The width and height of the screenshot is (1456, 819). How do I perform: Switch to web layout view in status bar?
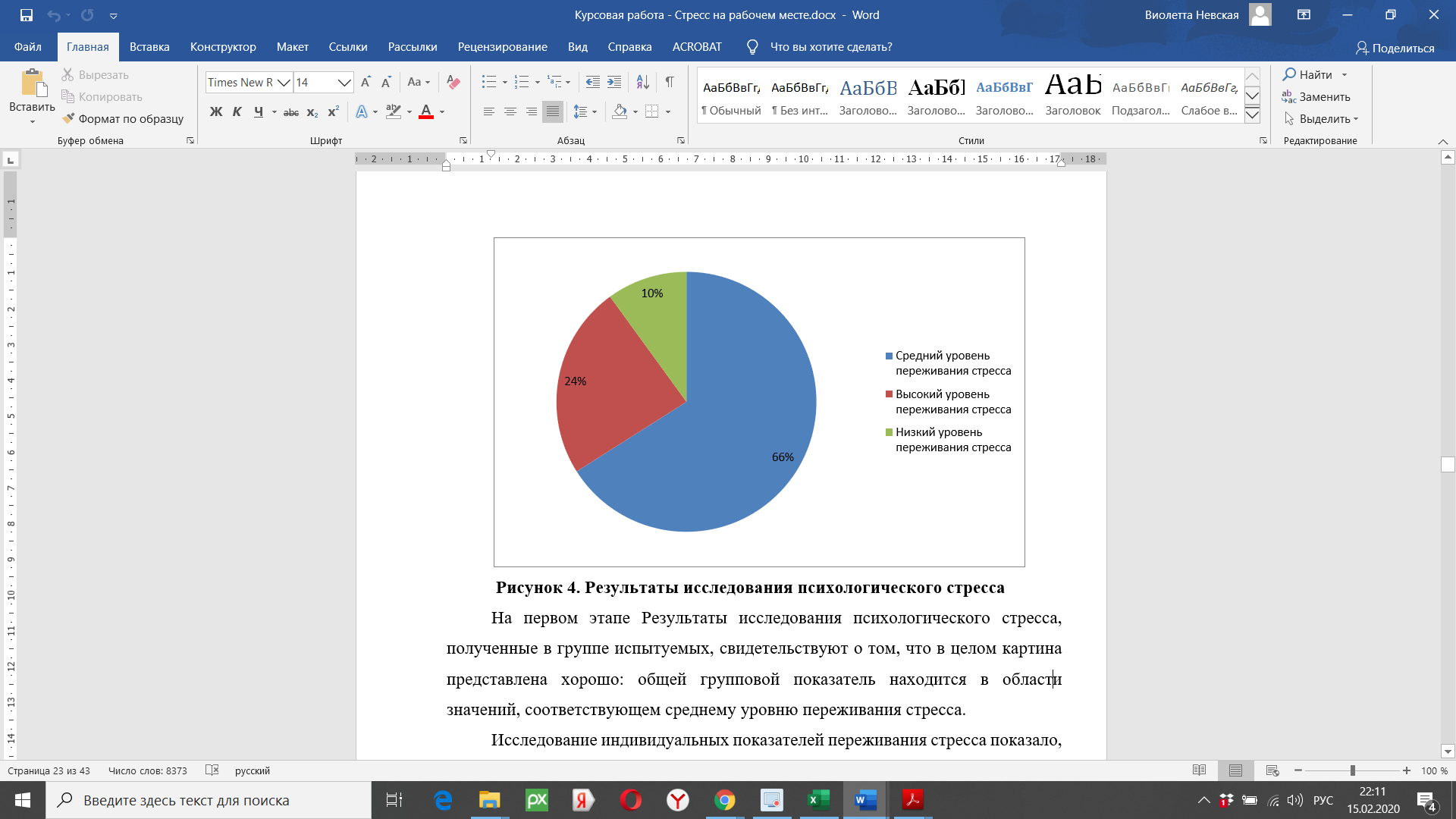click(1272, 770)
